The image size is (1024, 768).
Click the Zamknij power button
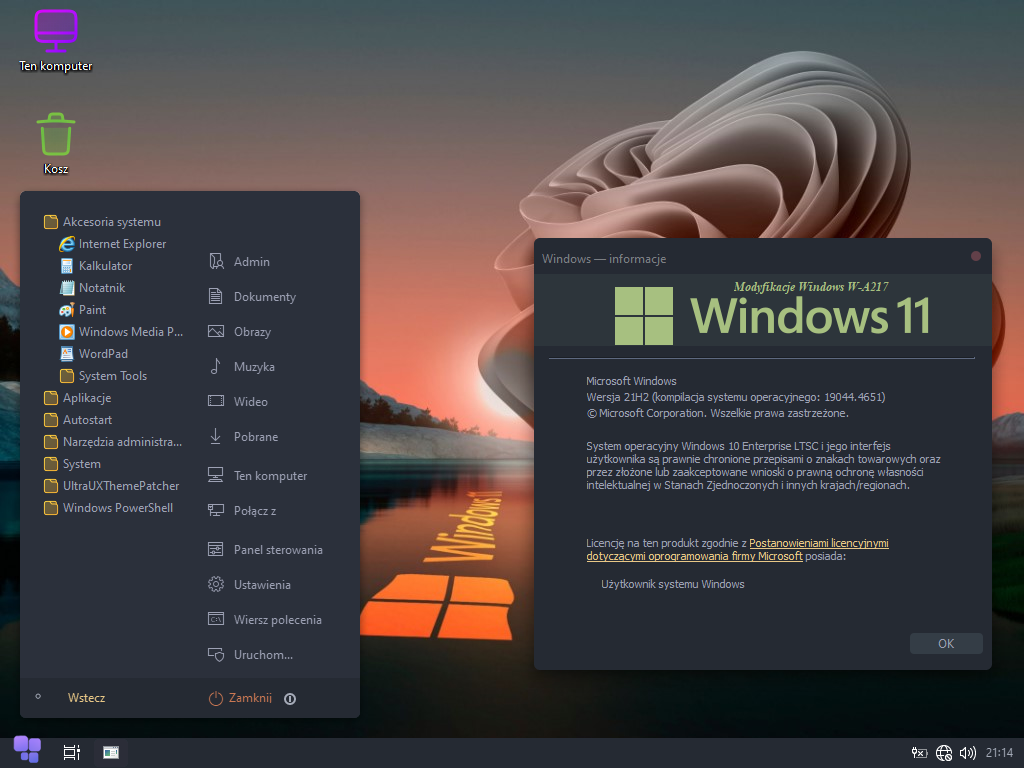click(x=241, y=698)
